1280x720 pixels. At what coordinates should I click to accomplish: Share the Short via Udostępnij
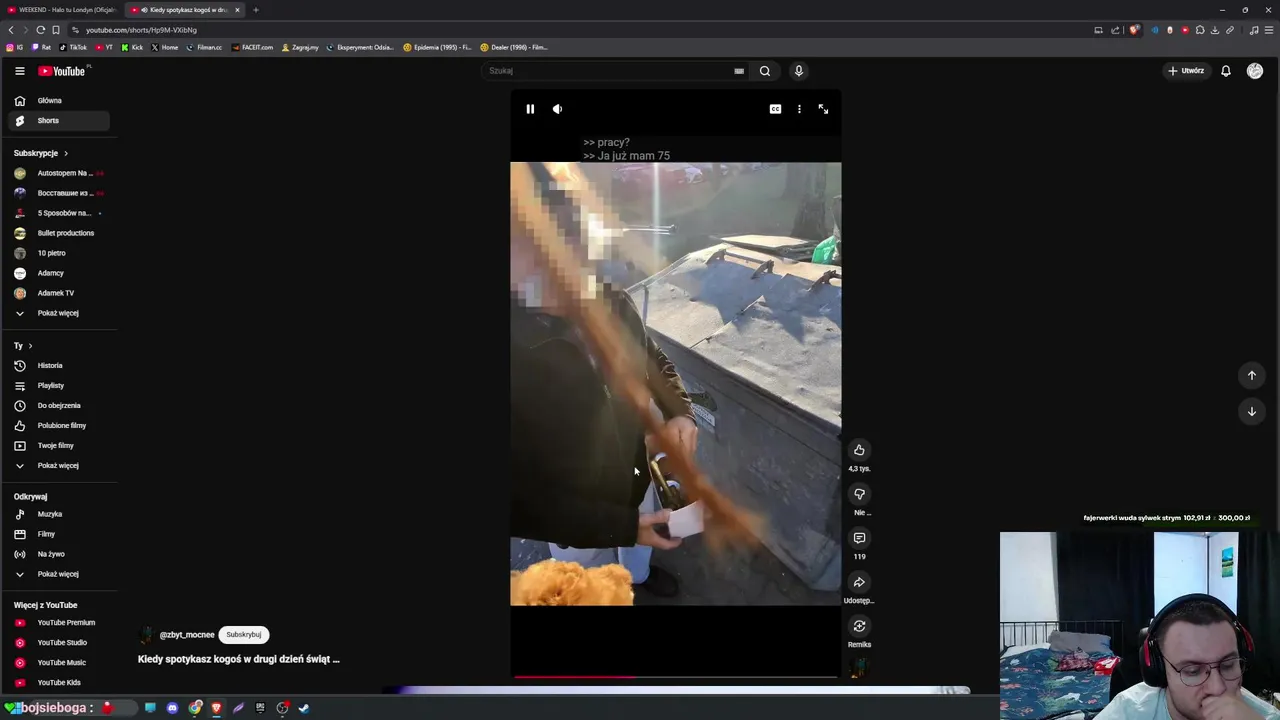[x=859, y=582]
